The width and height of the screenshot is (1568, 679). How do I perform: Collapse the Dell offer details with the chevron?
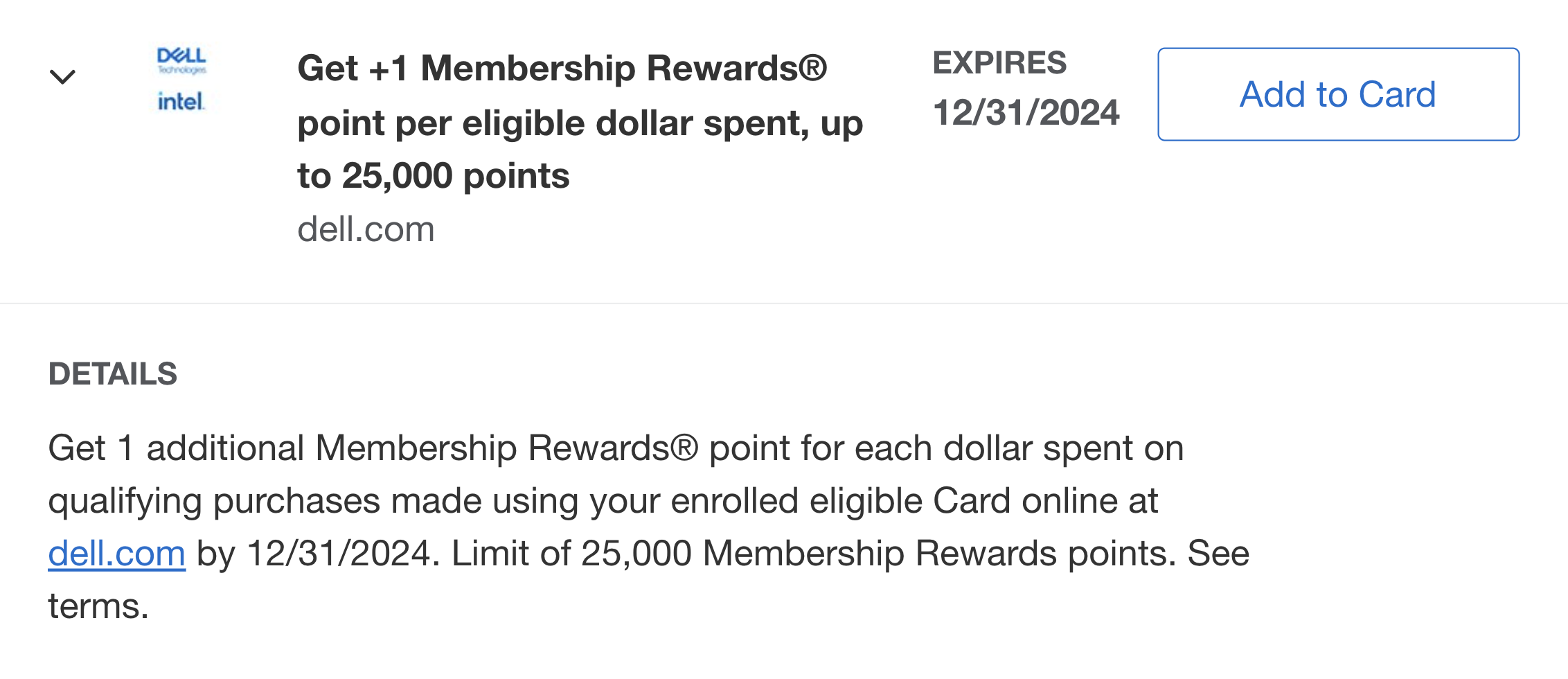(64, 76)
